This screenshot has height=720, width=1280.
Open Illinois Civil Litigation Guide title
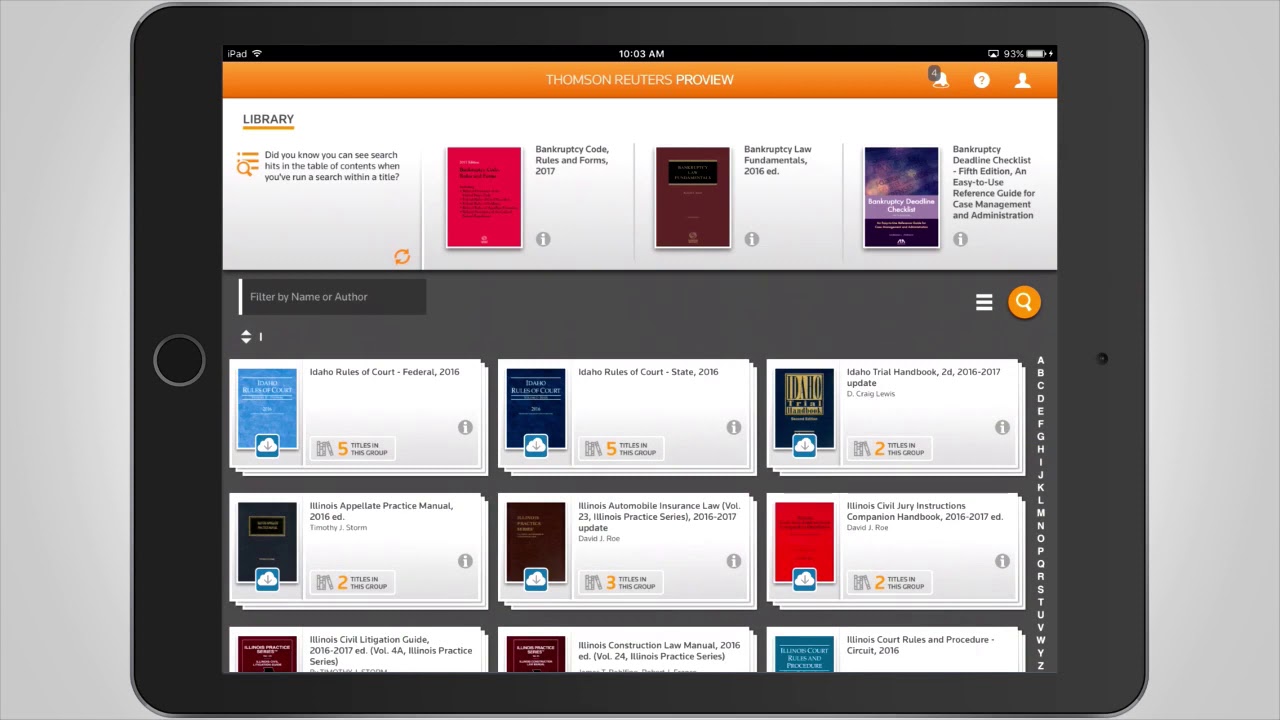pyautogui.click(x=391, y=650)
